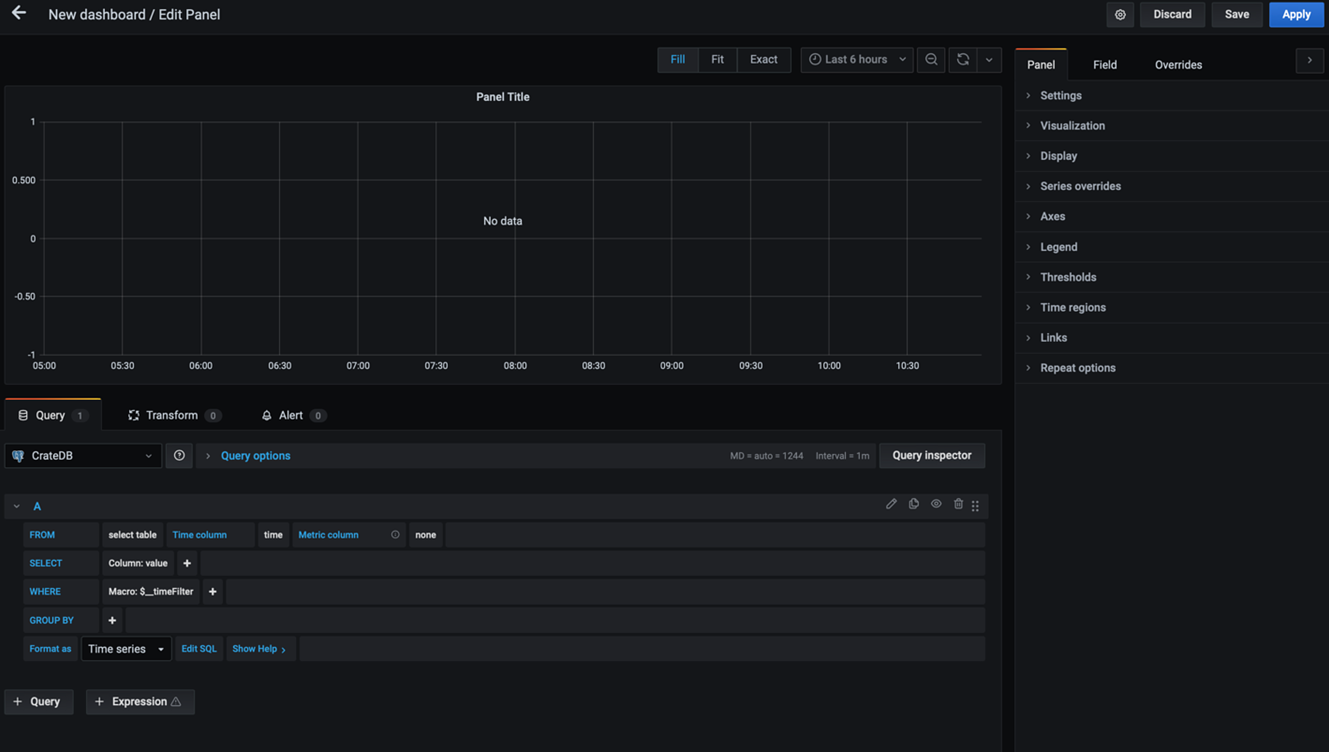Click the Panel Title heading
This screenshot has height=752, width=1329.
tap(503, 97)
